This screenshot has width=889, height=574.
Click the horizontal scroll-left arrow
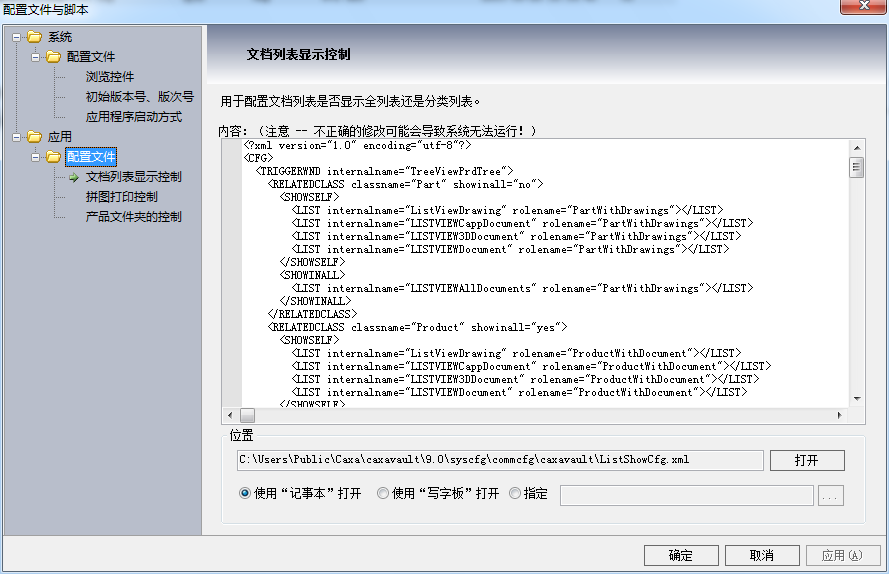[x=230, y=415]
